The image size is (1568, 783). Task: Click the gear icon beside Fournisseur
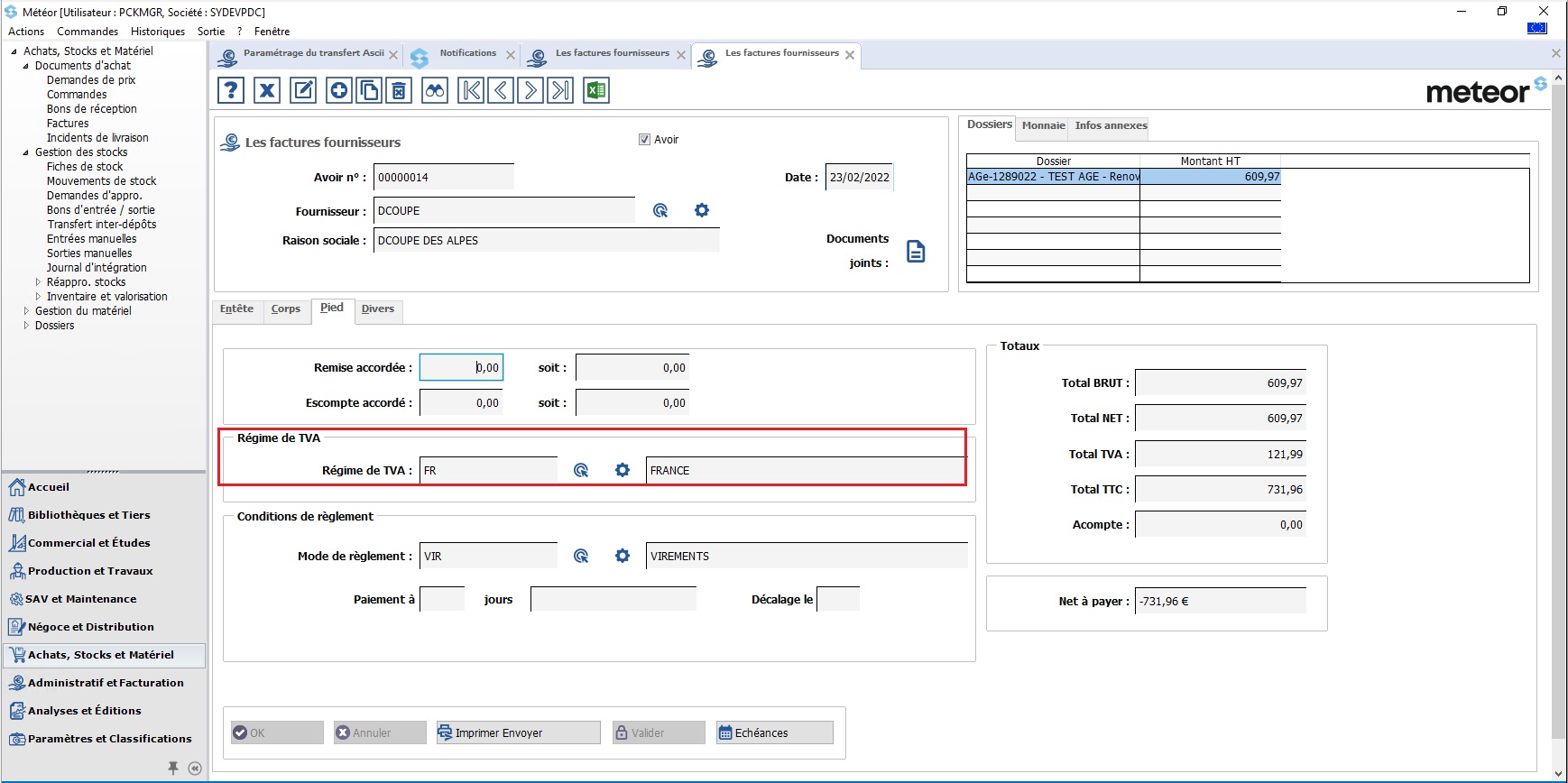point(702,210)
